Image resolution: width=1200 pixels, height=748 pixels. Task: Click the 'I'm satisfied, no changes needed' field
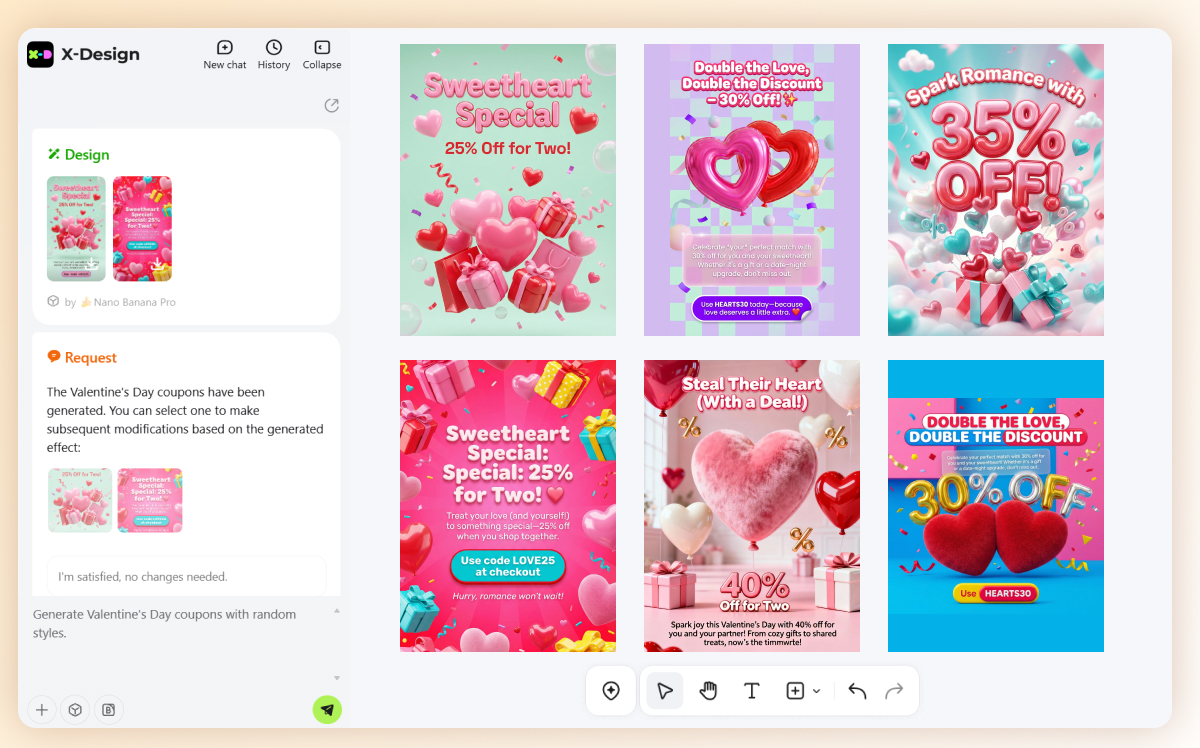tap(186, 575)
